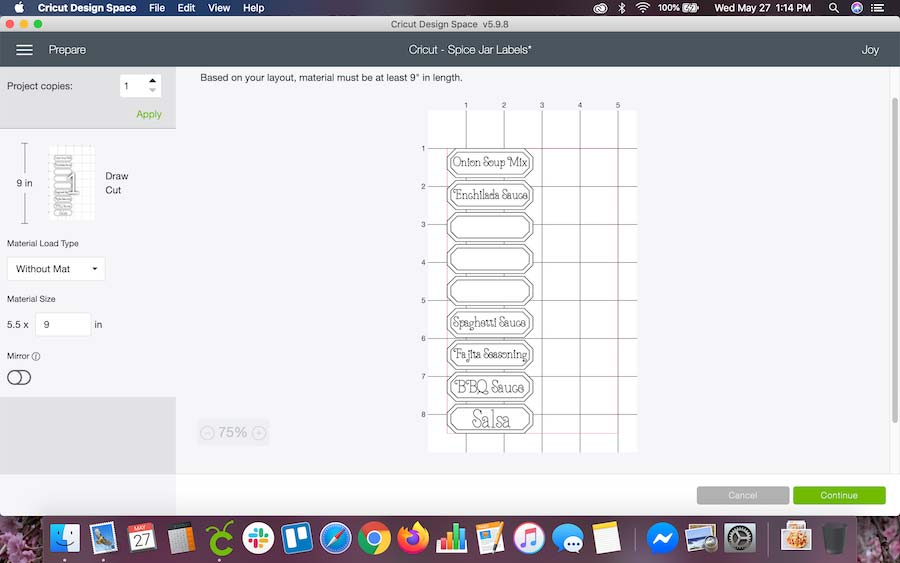Open Siri from the menu bar
The image size is (900, 563).
[x=856, y=7]
